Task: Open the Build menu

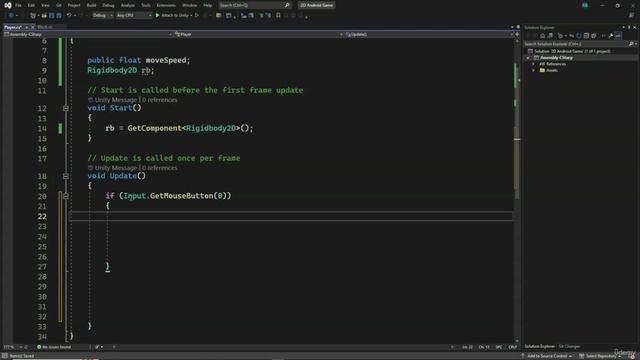Action: [91, 5]
